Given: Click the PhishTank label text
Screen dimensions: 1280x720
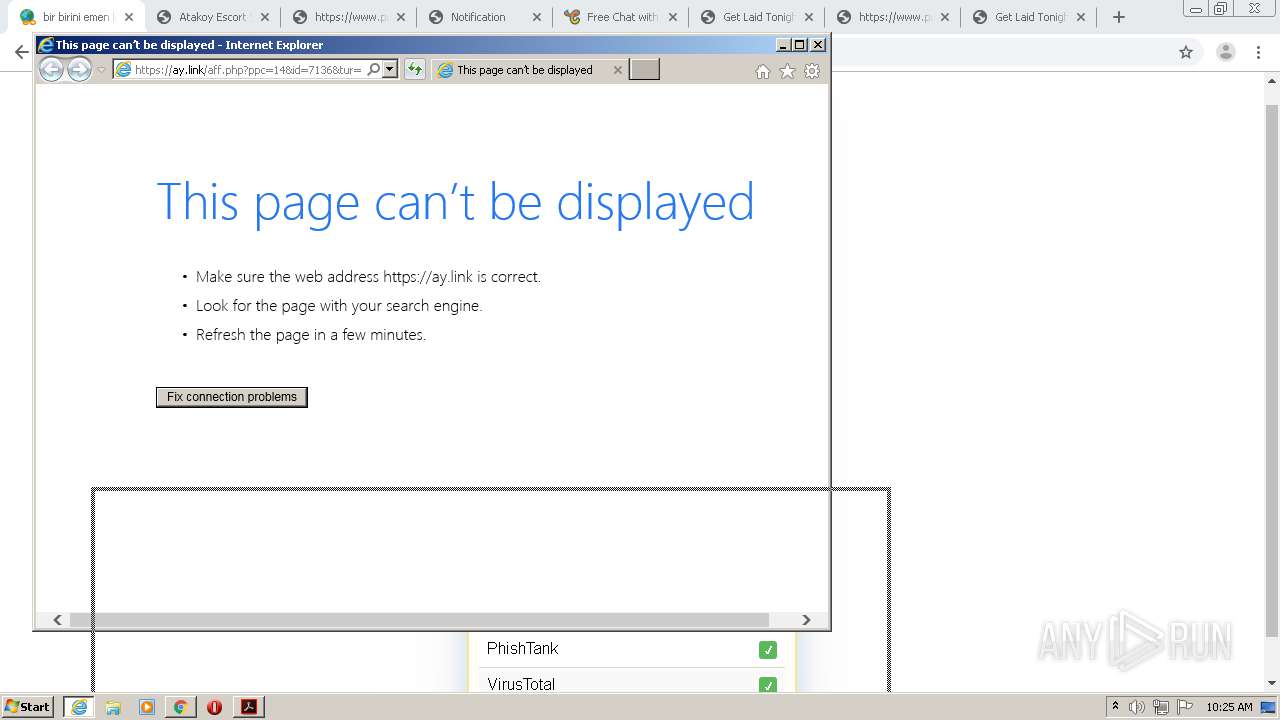Looking at the screenshot, I should pos(522,649).
